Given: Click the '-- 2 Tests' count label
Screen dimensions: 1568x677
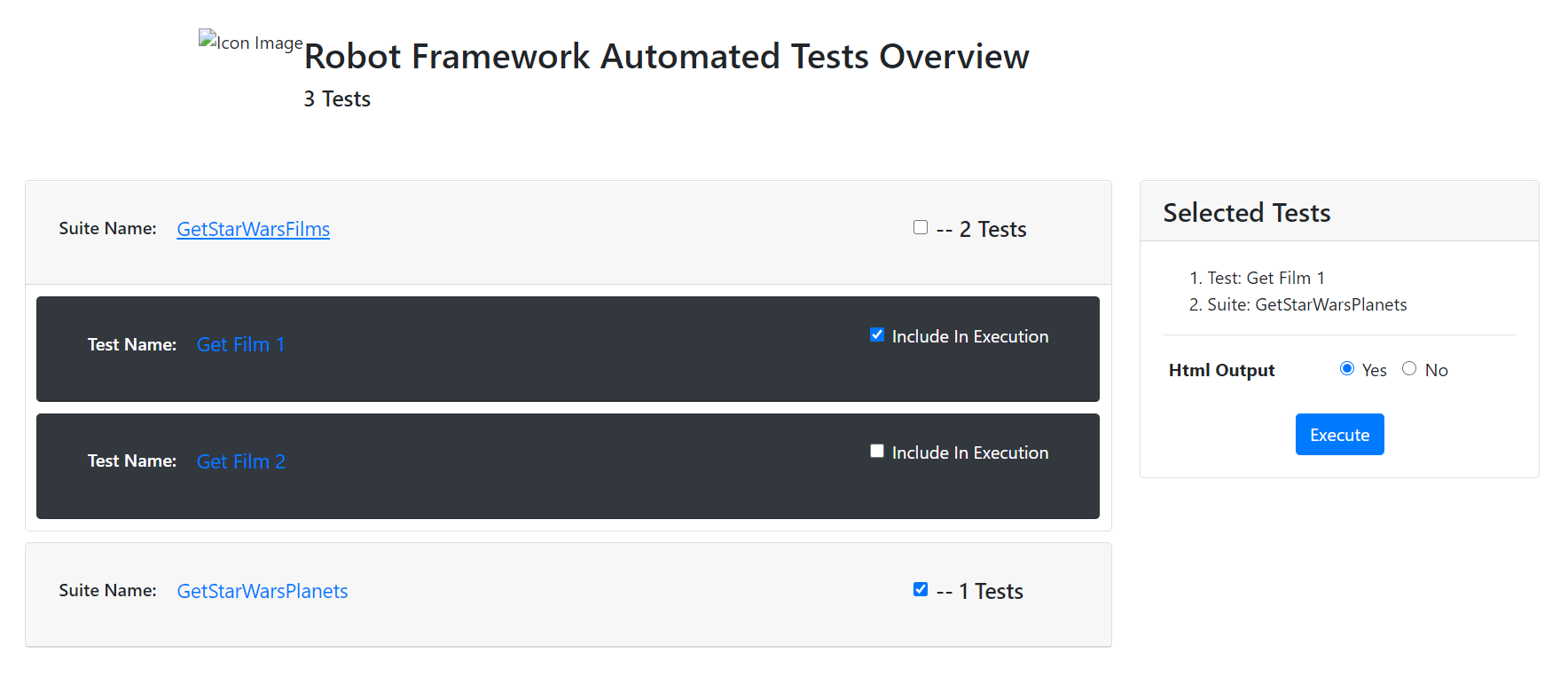Looking at the screenshot, I should pyautogui.click(x=982, y=229).
